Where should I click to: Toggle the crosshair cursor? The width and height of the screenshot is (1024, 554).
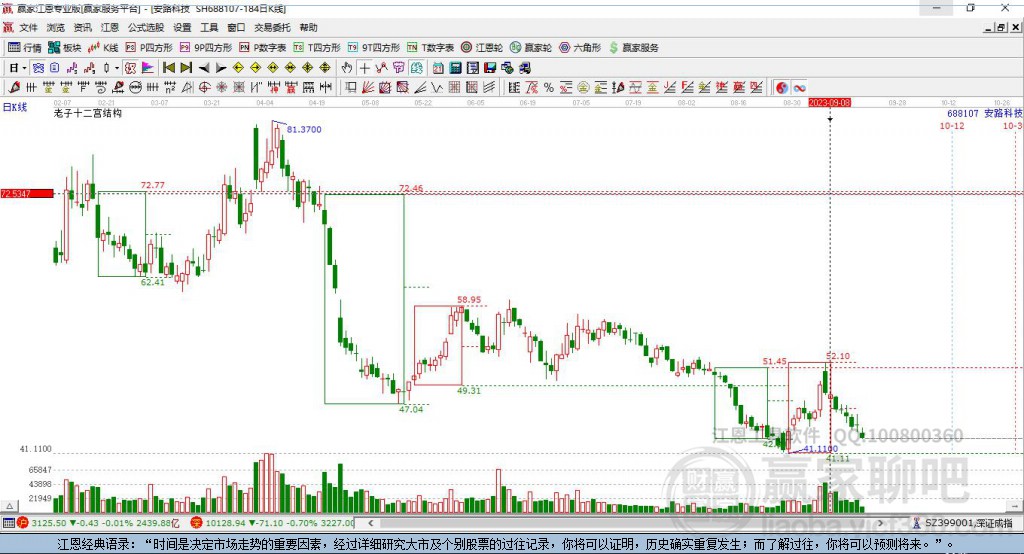pos(364,68)
